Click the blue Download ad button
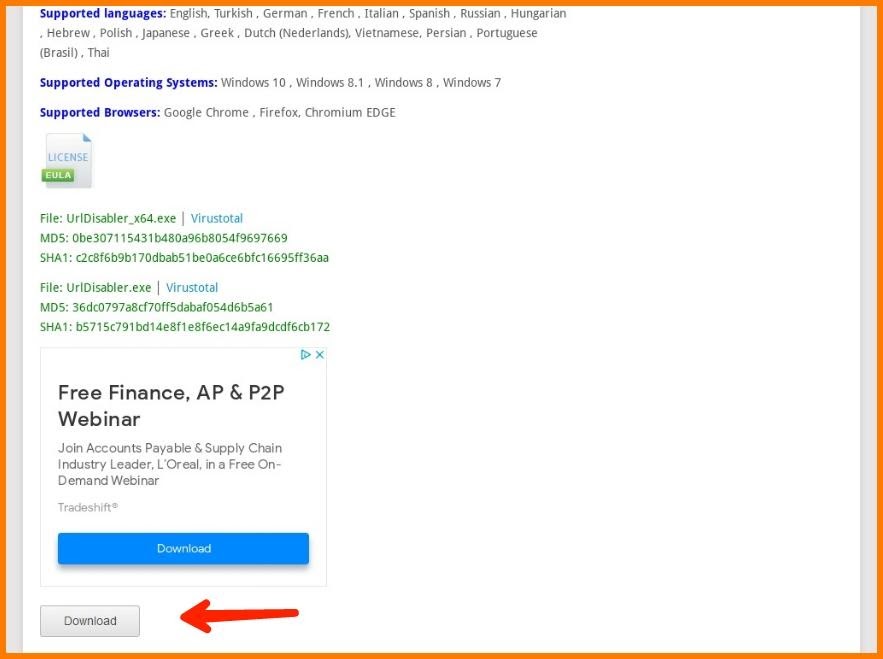Image resolution: width=883 pixels, height=659 pixels. (x=183, y=548)
